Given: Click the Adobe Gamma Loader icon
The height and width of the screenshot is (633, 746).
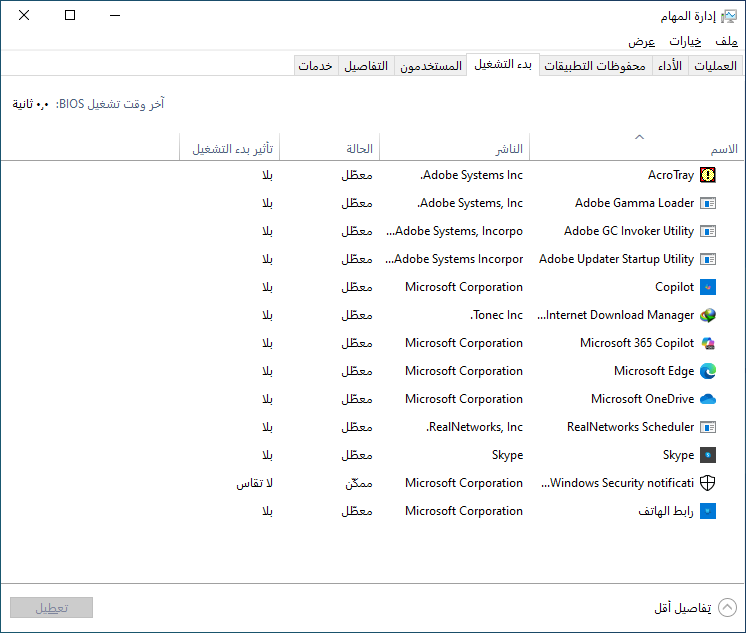Looking at the screenshot, I should 708,203.
